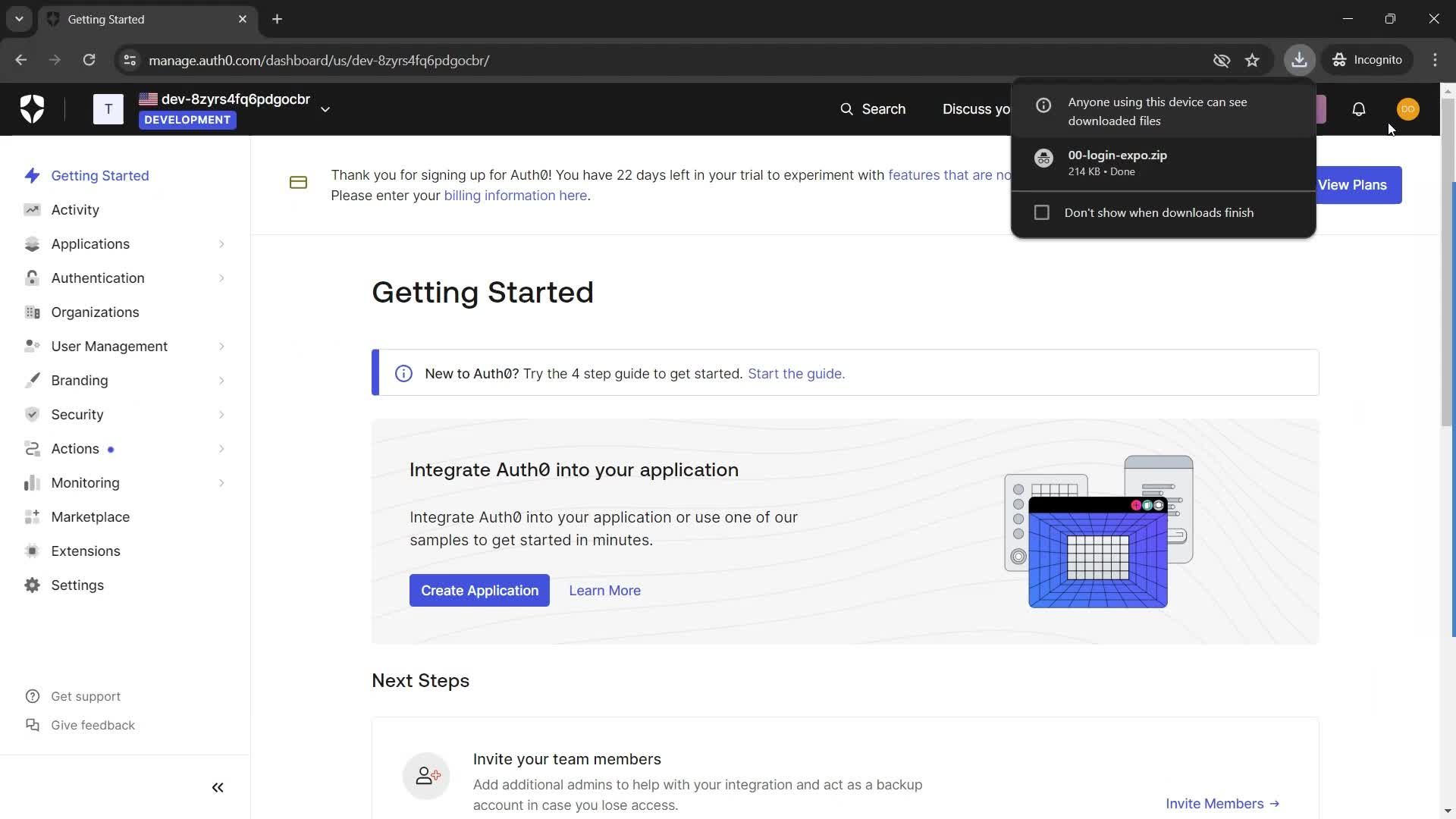Expand the tenant switcher dropdown arrow
This screenshot has height=819, width=1456.
pyautogui.click(x=325, y=109)
